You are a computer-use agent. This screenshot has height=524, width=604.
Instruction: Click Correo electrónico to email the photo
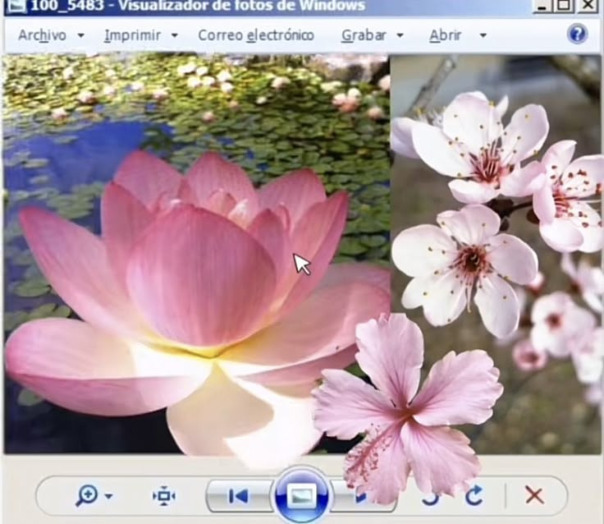click(255, 35)
